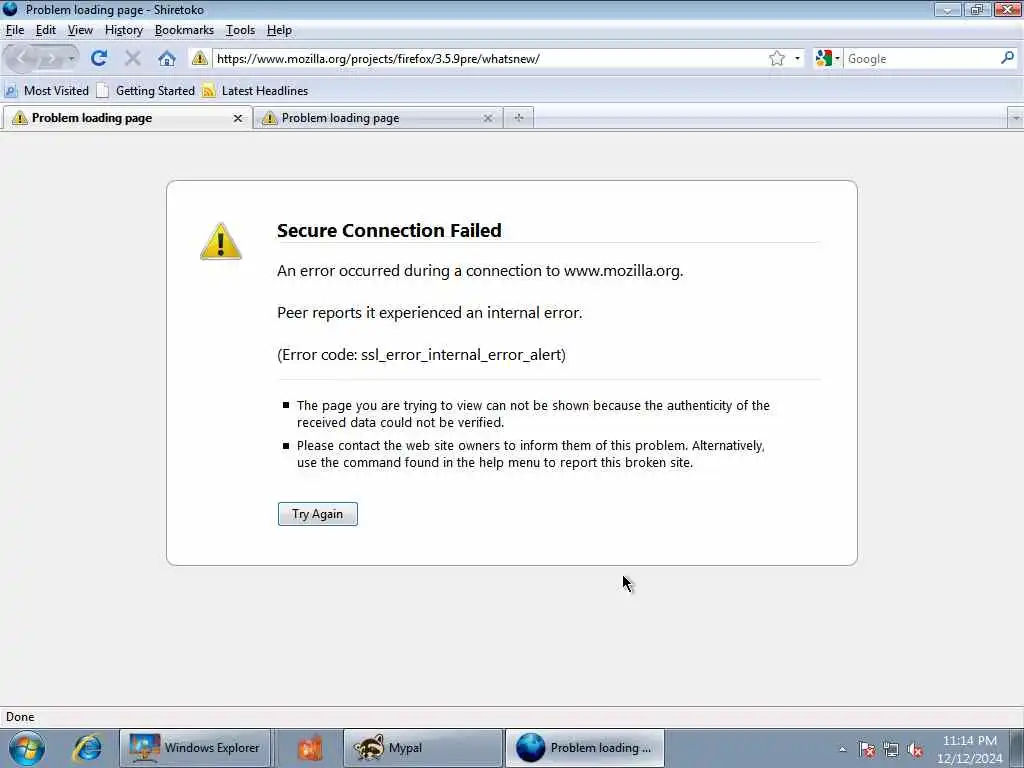Open the Tools menu
Image resolution: width=1024 pixels, height=768 pixels.
pyautogui.click(x=240, y=30)
